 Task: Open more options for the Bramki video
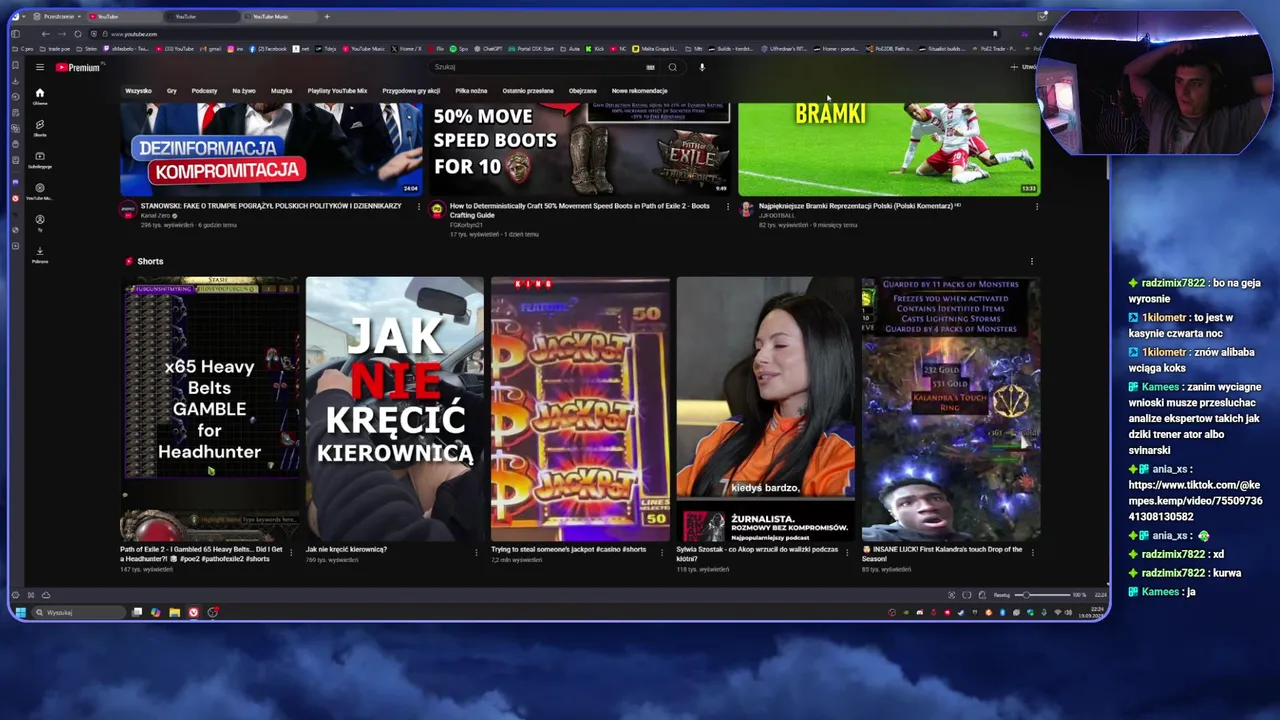click(1036, 207)
